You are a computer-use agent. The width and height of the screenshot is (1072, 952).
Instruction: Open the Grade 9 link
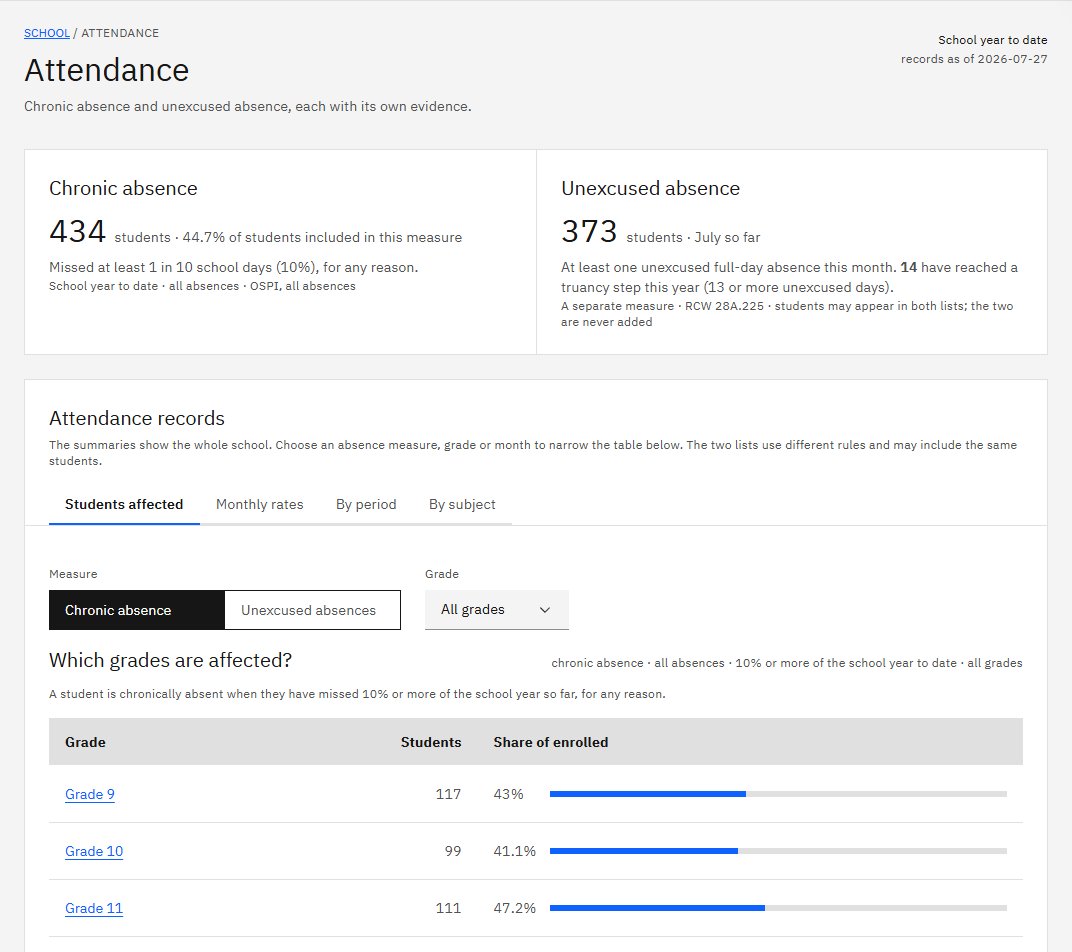[90, 794]
